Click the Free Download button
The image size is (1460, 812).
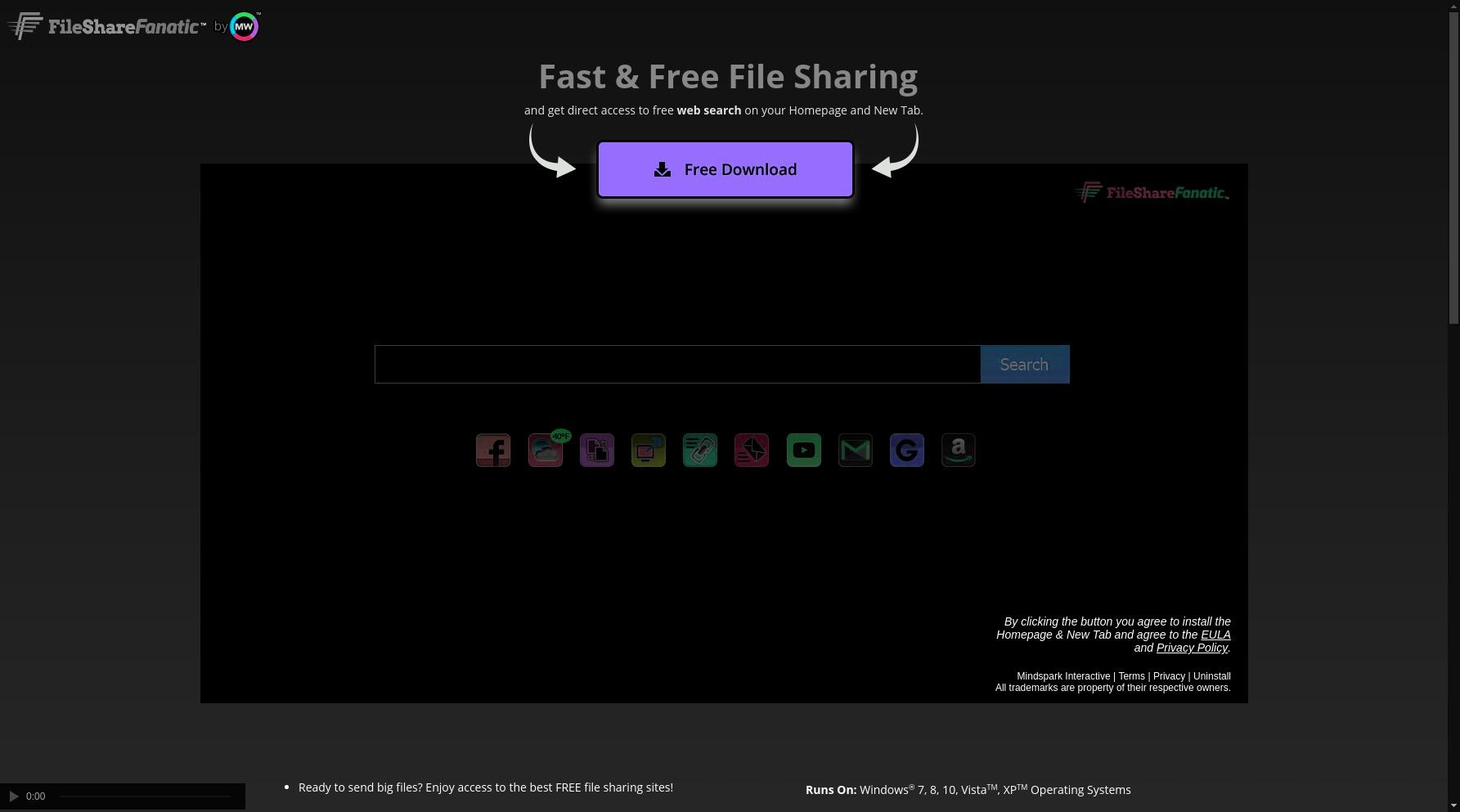(x=726, y=169)
